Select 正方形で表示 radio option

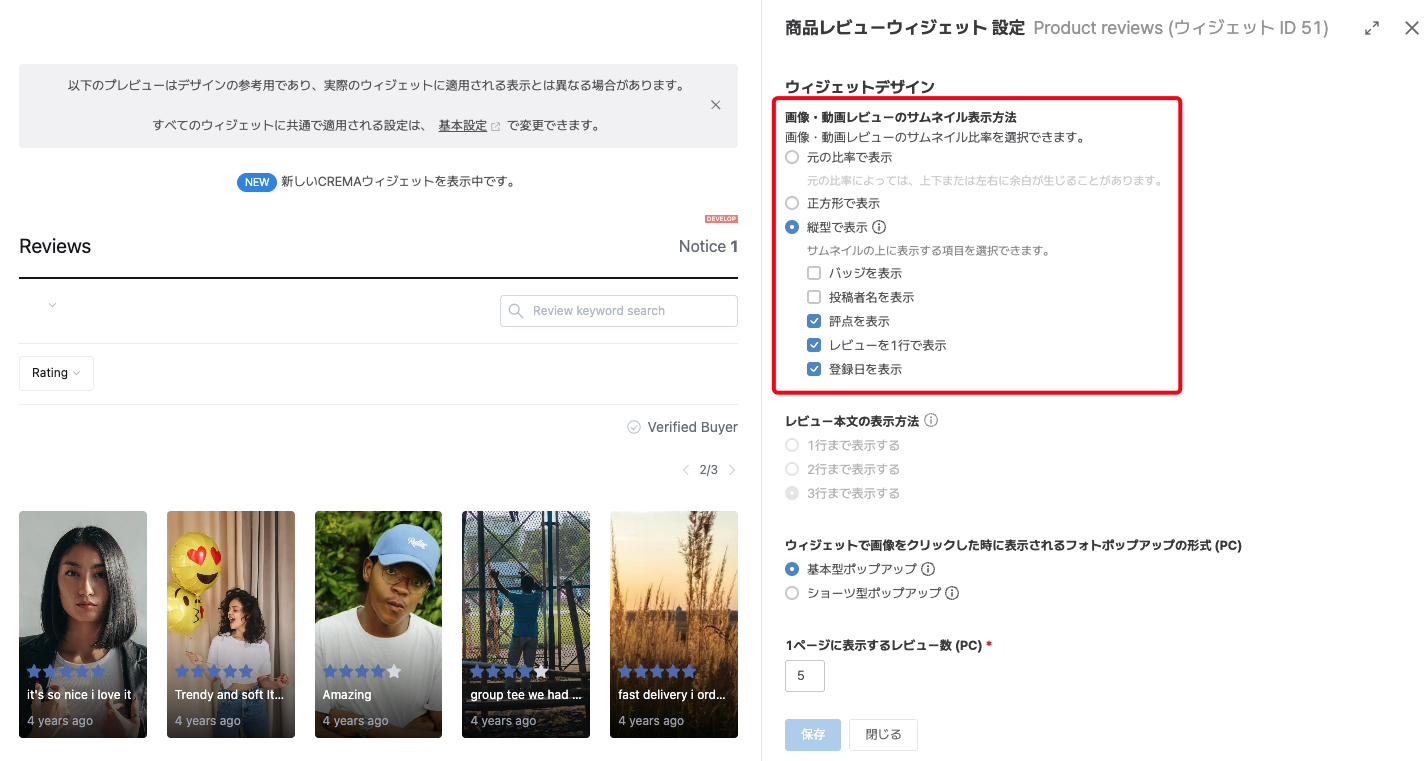tap(792, 203)
